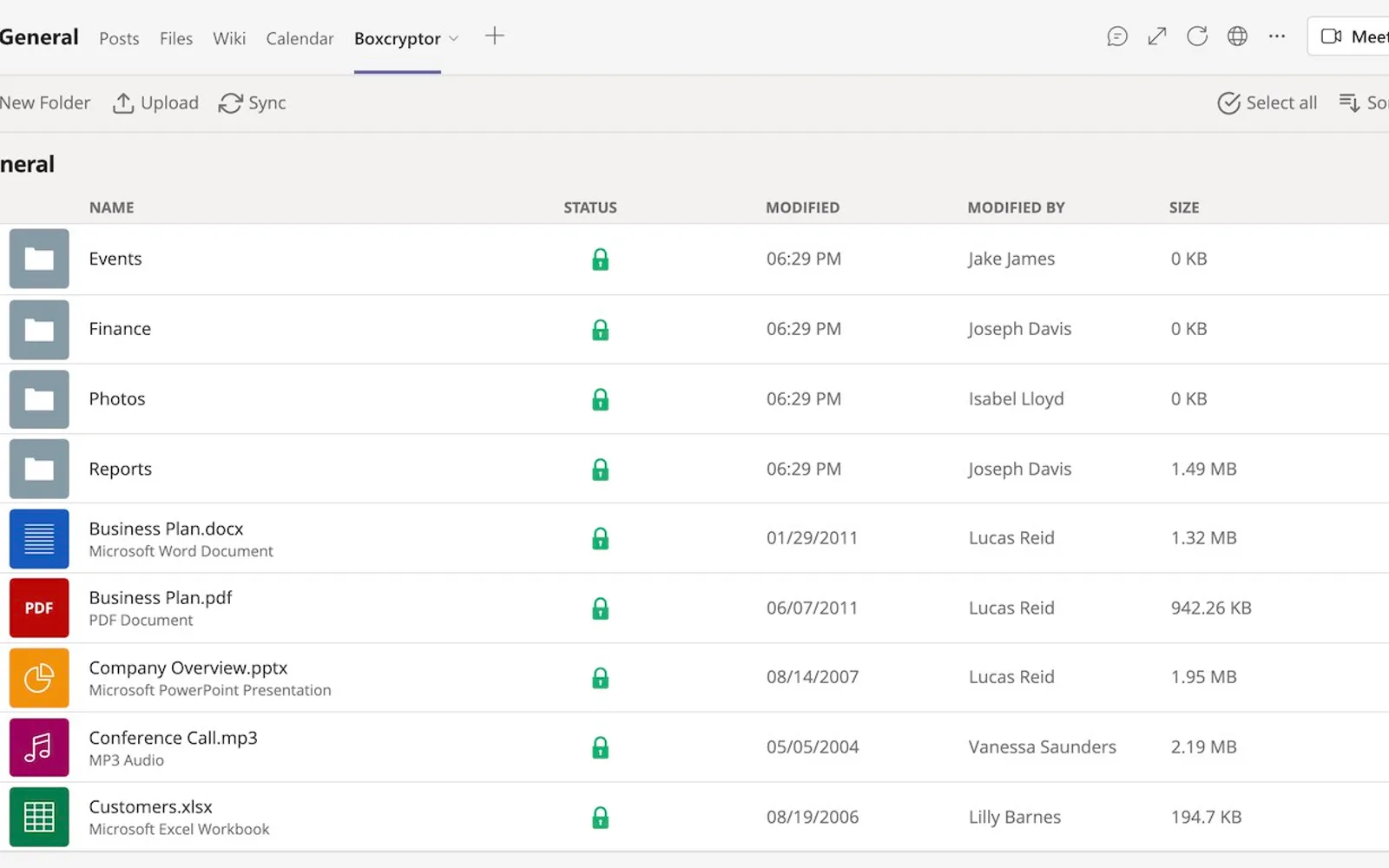The image size is (1389, 868).
Task: Sort by the SIZE column header
Action: [x=1184, y=207]
